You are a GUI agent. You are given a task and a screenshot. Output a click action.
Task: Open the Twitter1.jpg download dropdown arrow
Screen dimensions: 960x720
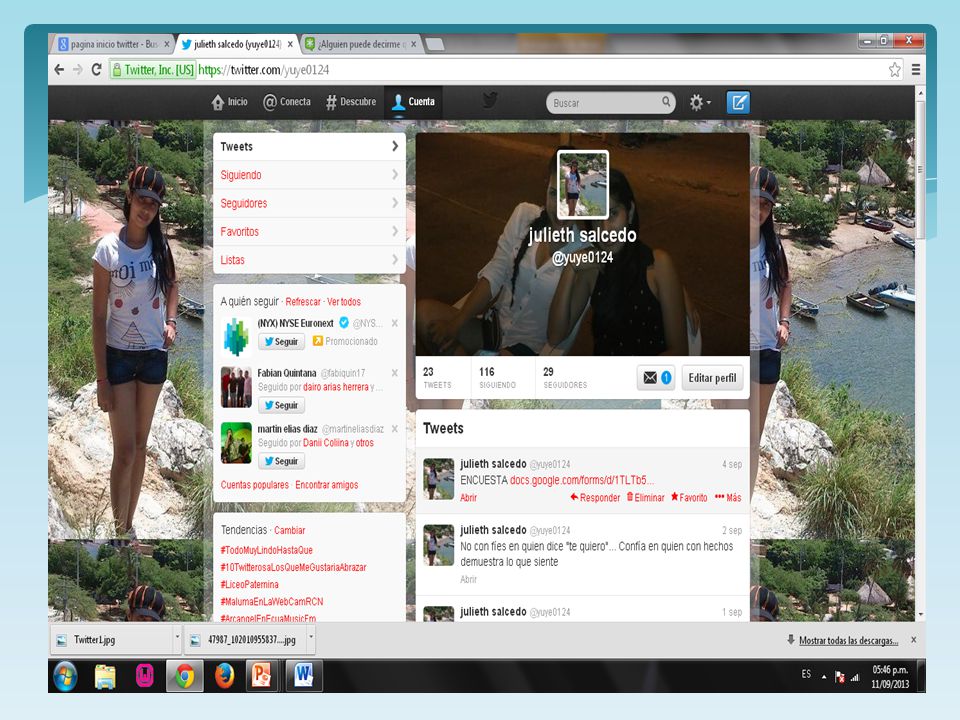click(177, 637)
